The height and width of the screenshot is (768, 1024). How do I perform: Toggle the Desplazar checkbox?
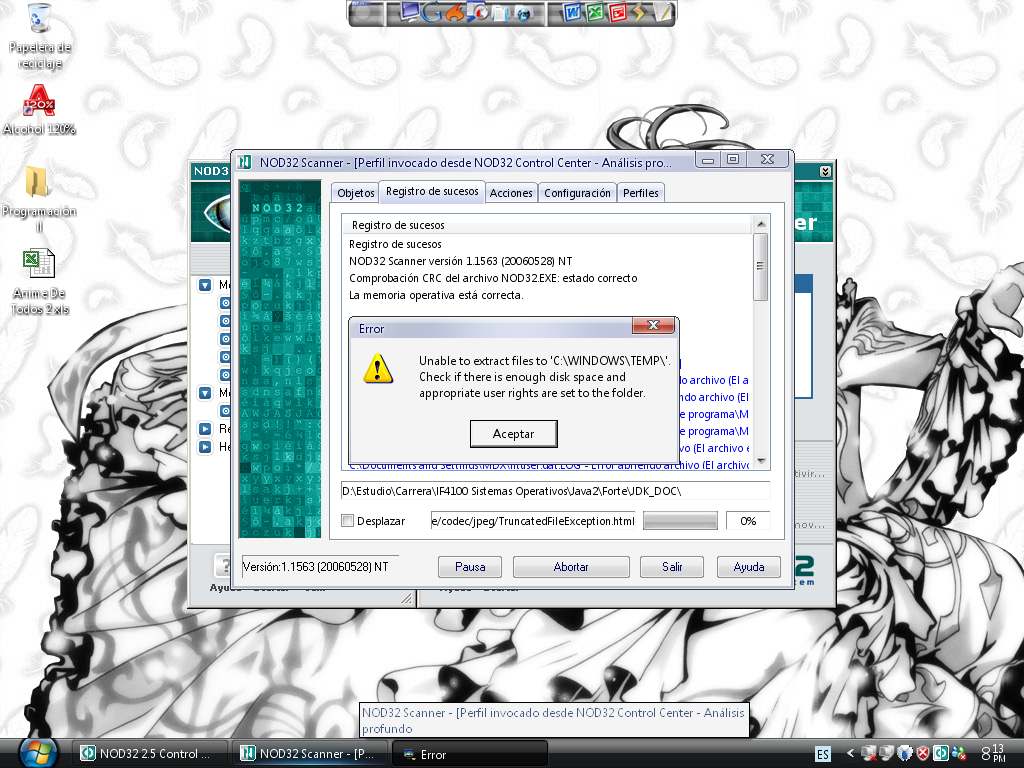click(x=347, y=520)
